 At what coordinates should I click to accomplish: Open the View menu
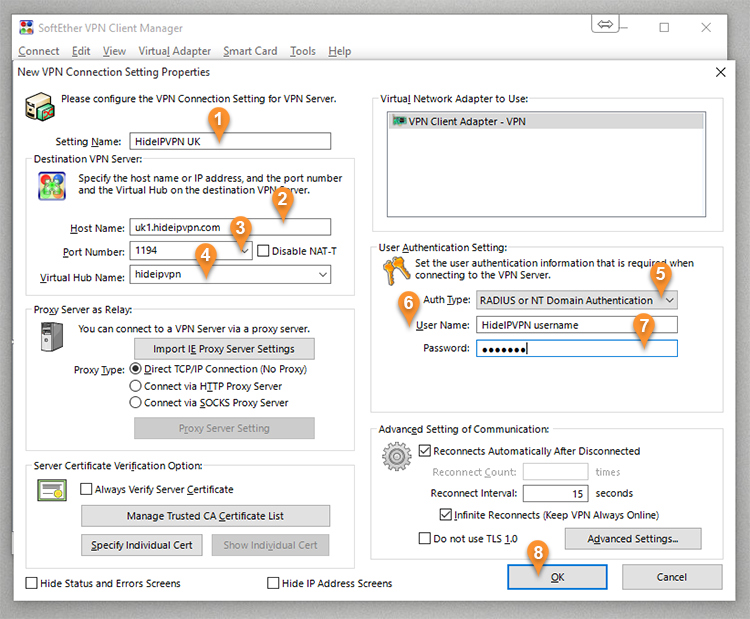114,51
